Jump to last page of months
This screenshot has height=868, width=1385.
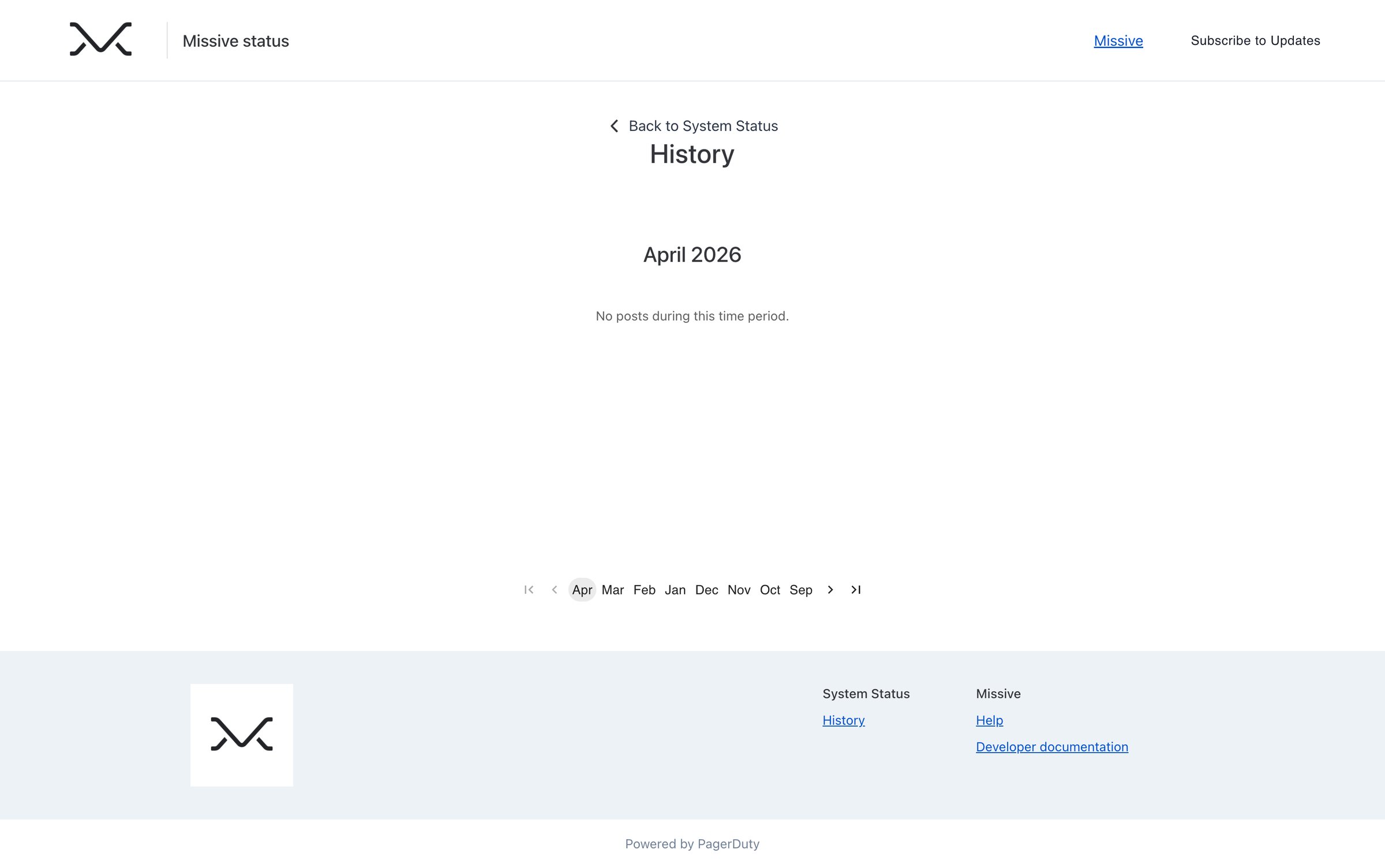click(x=856, y=590)
